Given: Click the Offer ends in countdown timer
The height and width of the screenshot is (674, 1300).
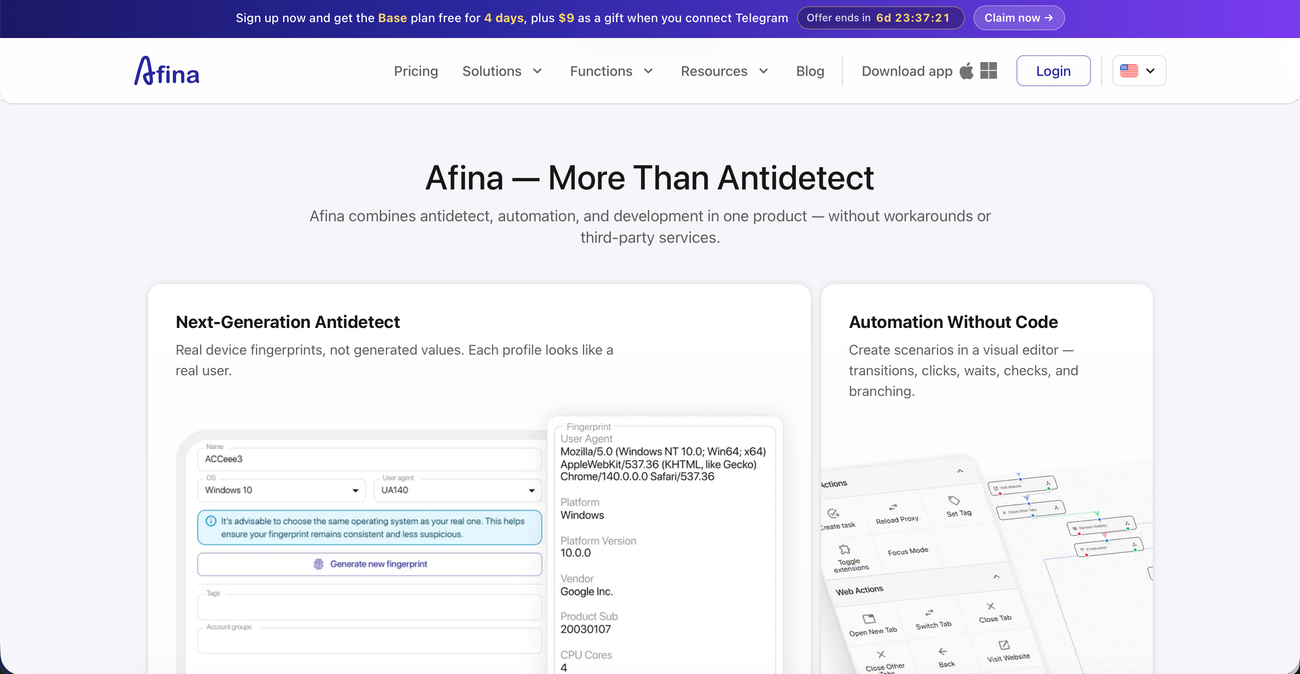Looking at the screenshot, I should 881,18.
